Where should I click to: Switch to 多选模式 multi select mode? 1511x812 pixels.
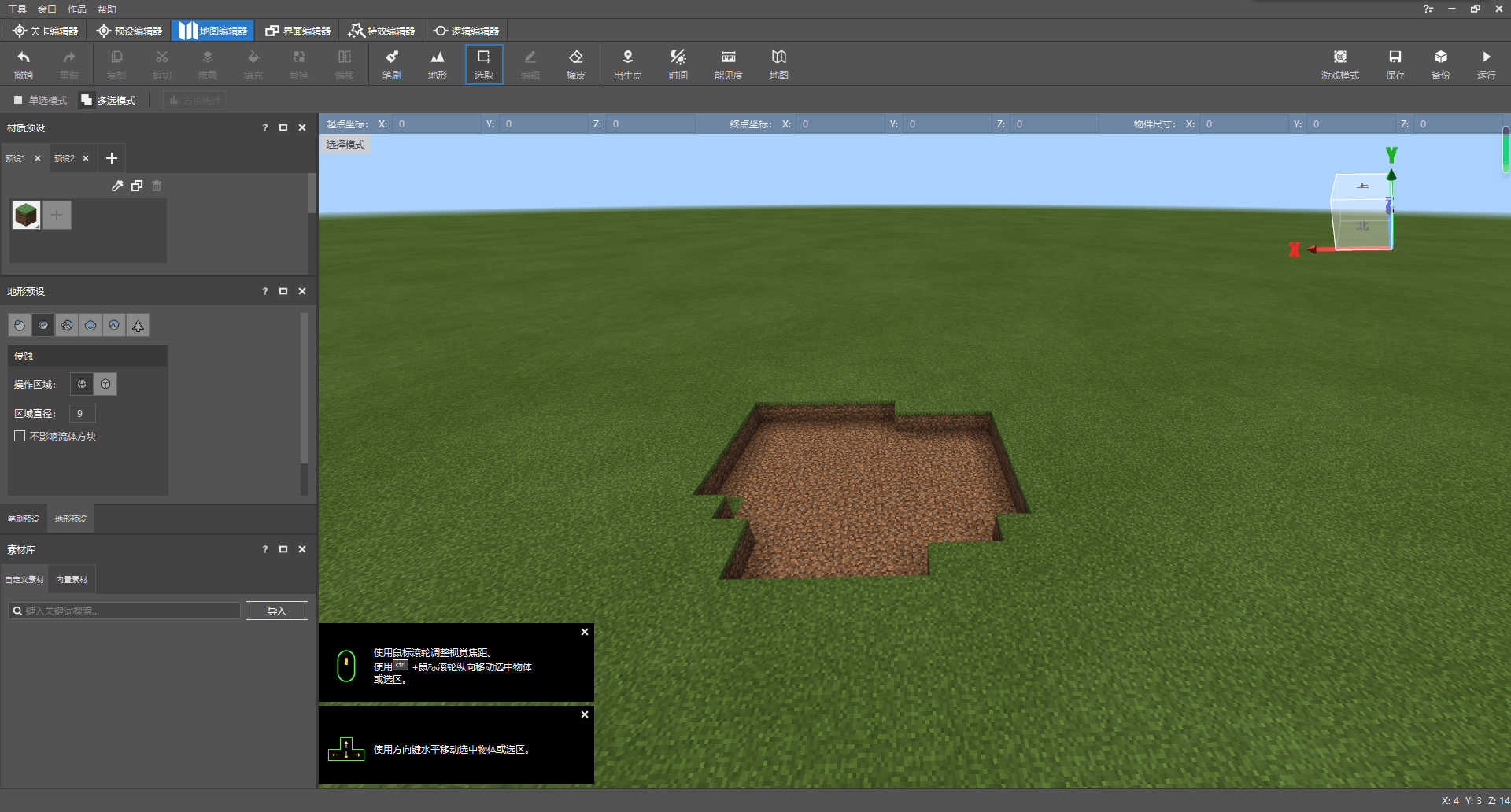[x=109, y=100]
